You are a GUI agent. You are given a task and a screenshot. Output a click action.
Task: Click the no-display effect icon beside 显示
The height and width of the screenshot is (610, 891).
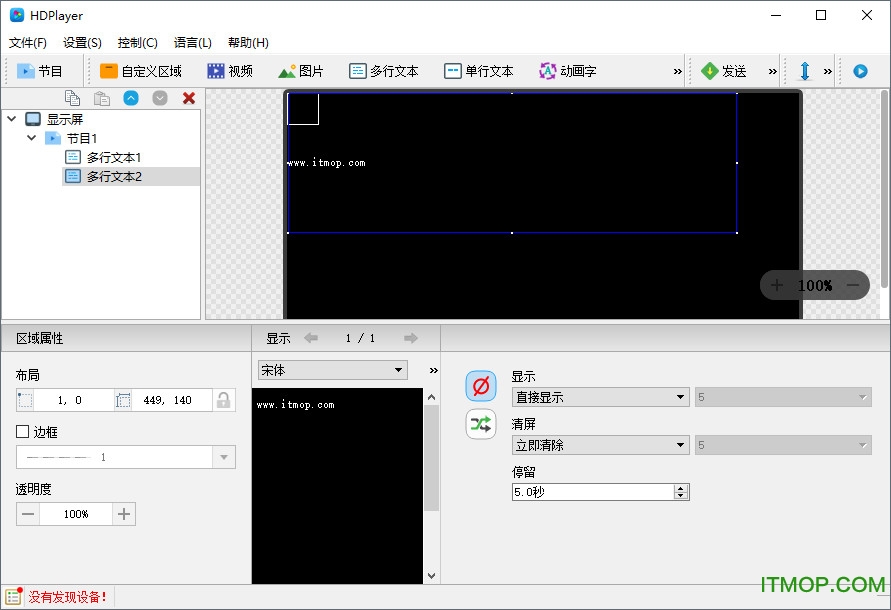pos(481,386)
